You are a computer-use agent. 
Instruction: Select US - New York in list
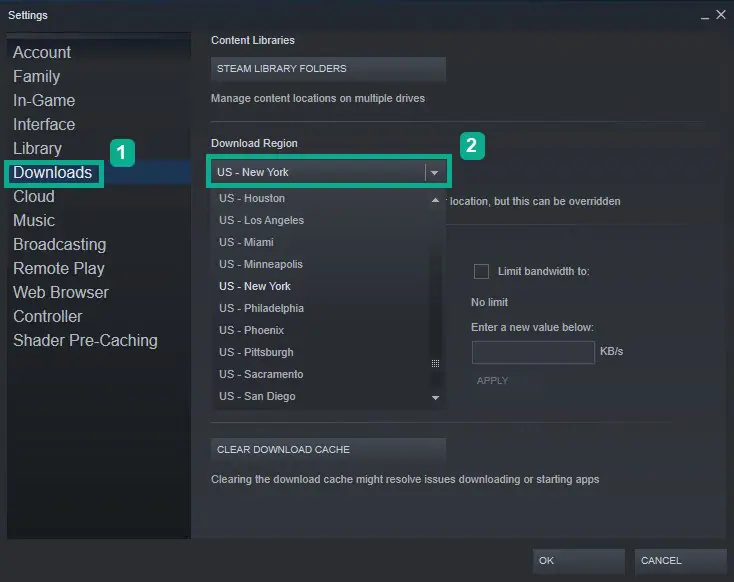pyautogui.click(x=321, y=287)
